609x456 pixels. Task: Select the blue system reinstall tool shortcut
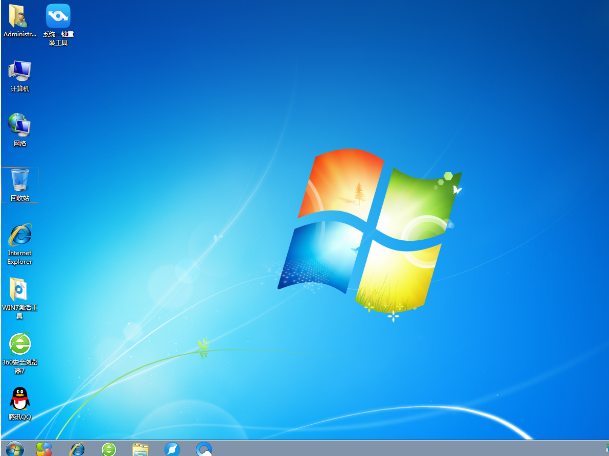coord(58,25)
